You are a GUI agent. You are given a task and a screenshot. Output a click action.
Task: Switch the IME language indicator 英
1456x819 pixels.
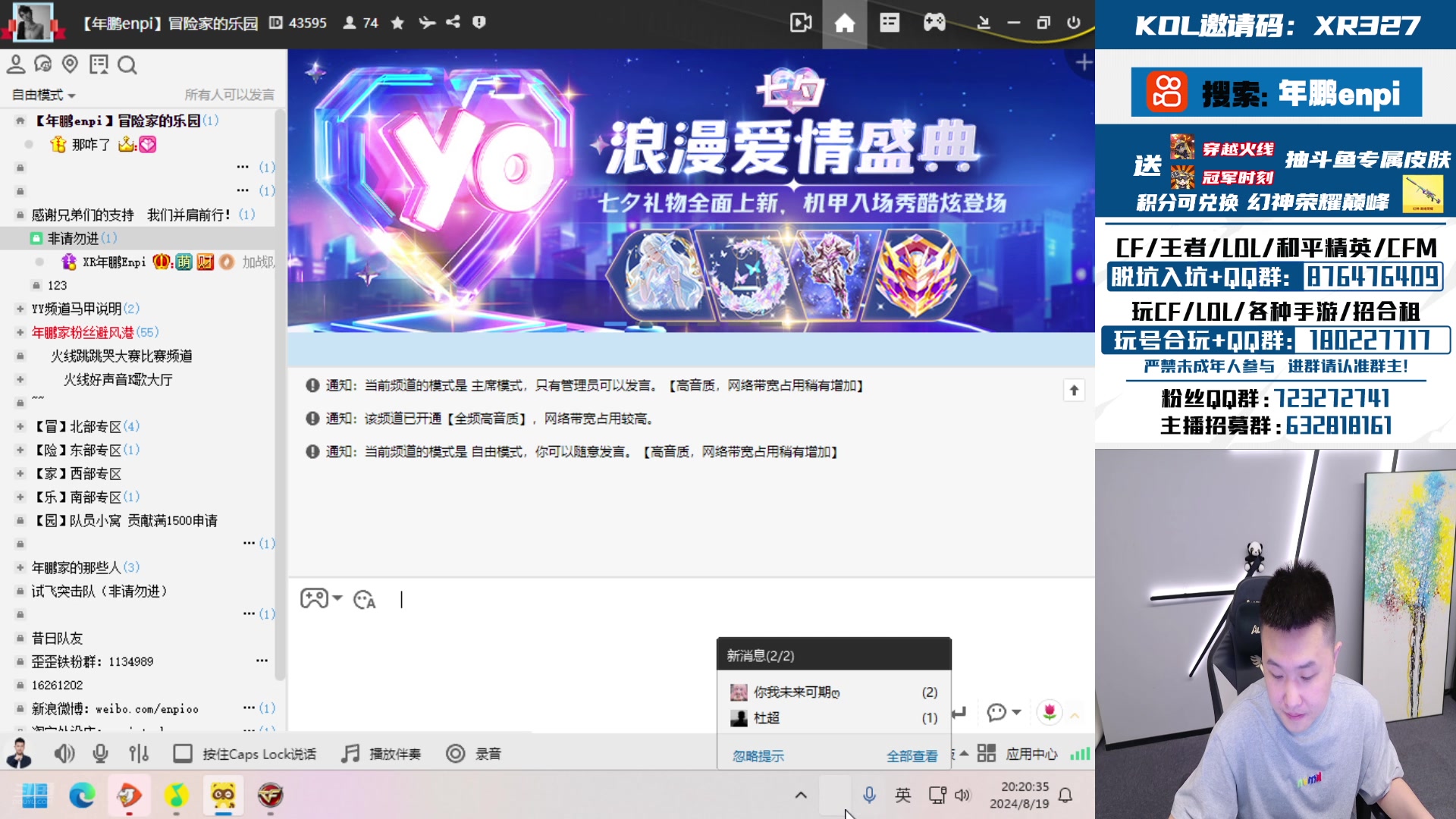pyautogui.click(x=902, y=795)
